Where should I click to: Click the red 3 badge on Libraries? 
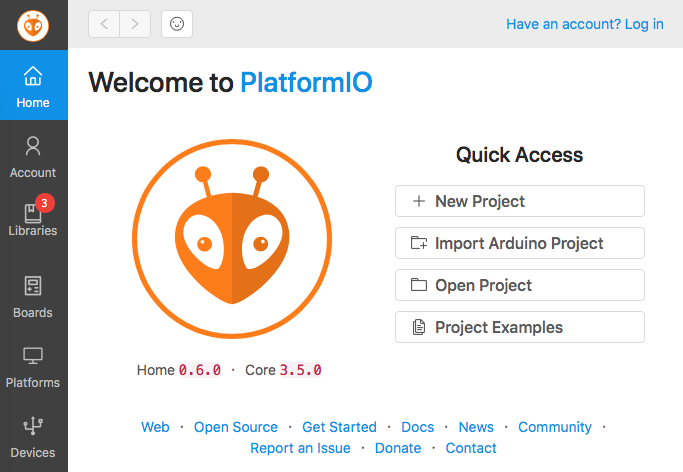click(44, 203)
